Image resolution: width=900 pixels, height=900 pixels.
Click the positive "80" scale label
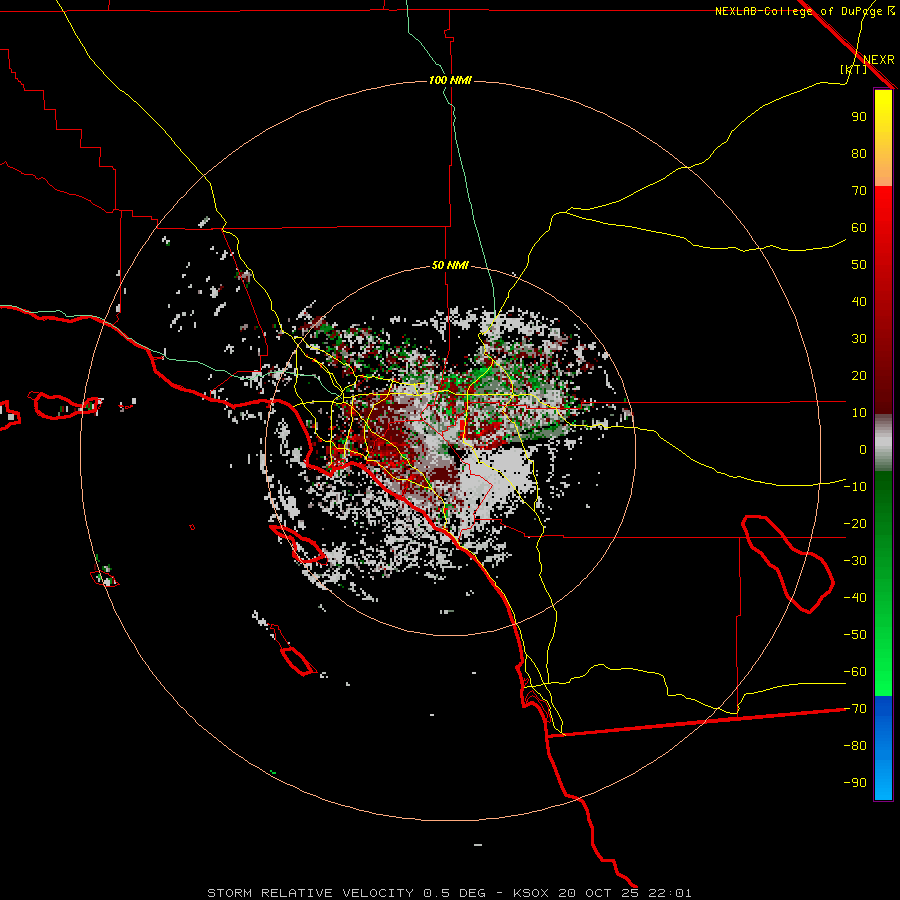pos(859,153)
